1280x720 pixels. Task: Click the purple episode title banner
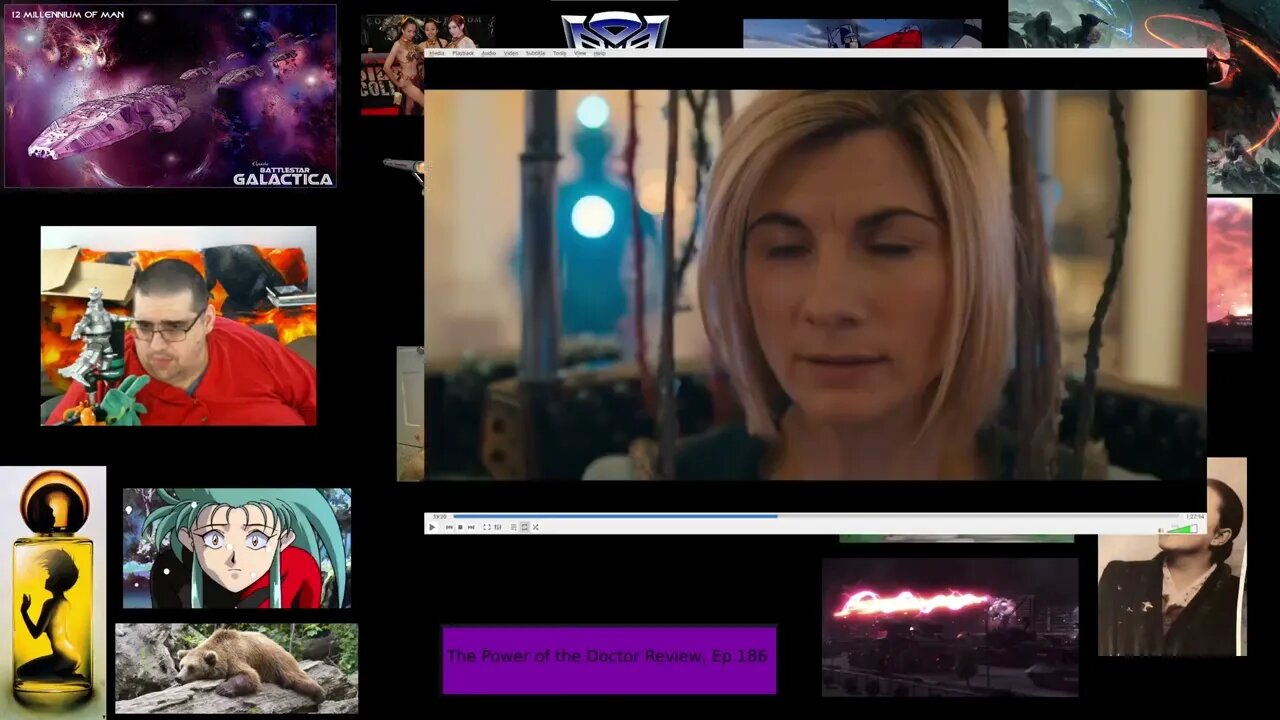pyautogui.click(x=609, y=660)
